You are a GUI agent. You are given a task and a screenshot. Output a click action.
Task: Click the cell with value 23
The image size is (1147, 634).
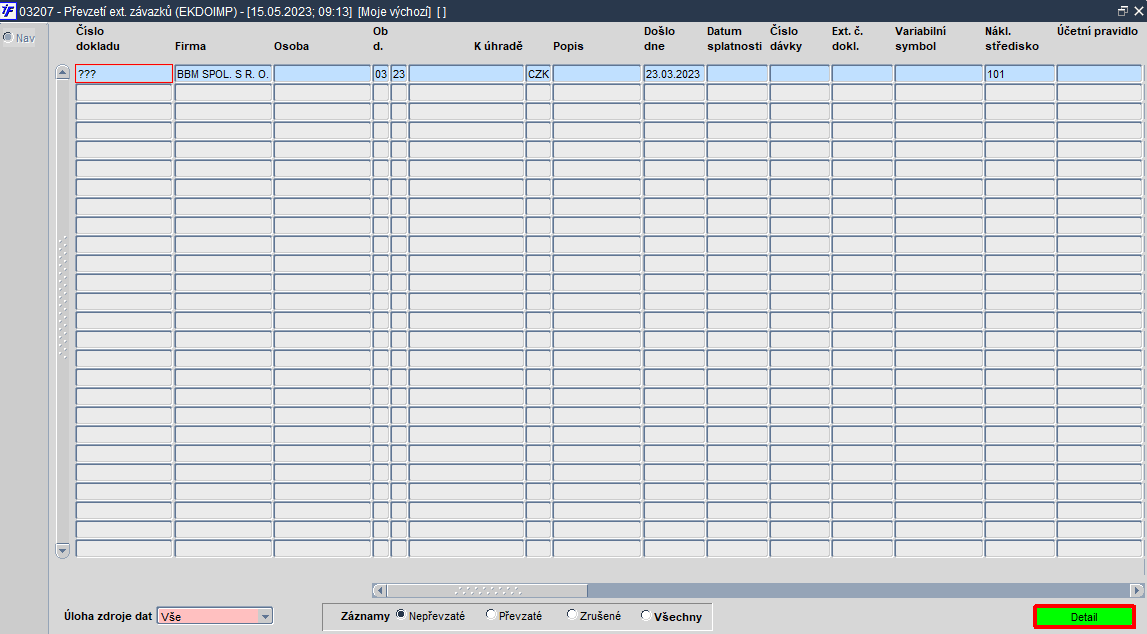coord(399,74)
